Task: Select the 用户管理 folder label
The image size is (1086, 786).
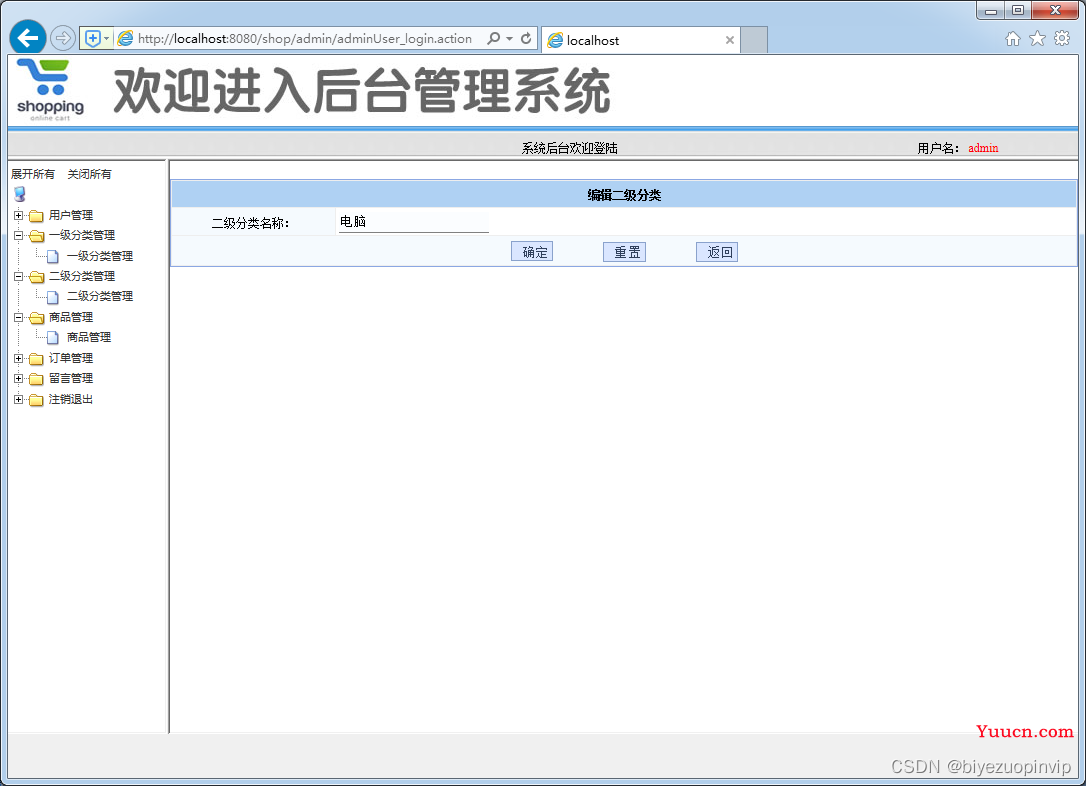Action: 71,215
